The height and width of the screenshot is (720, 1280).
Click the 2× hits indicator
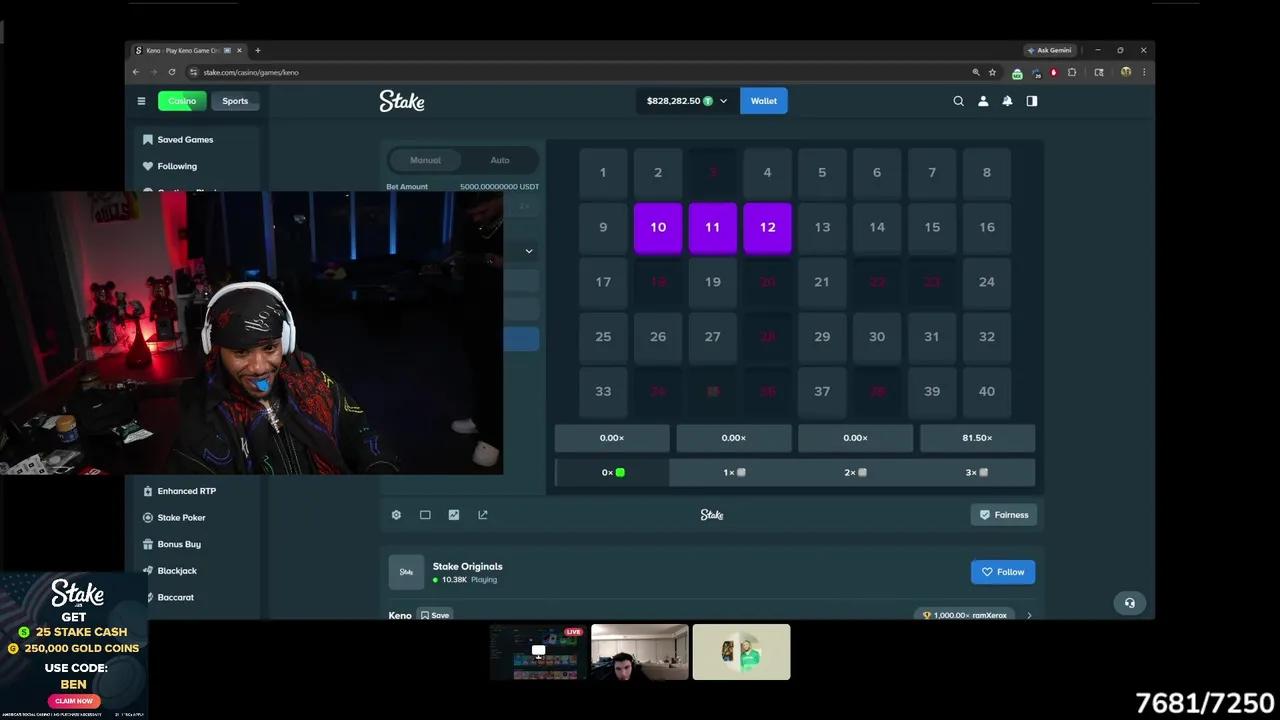855,473
